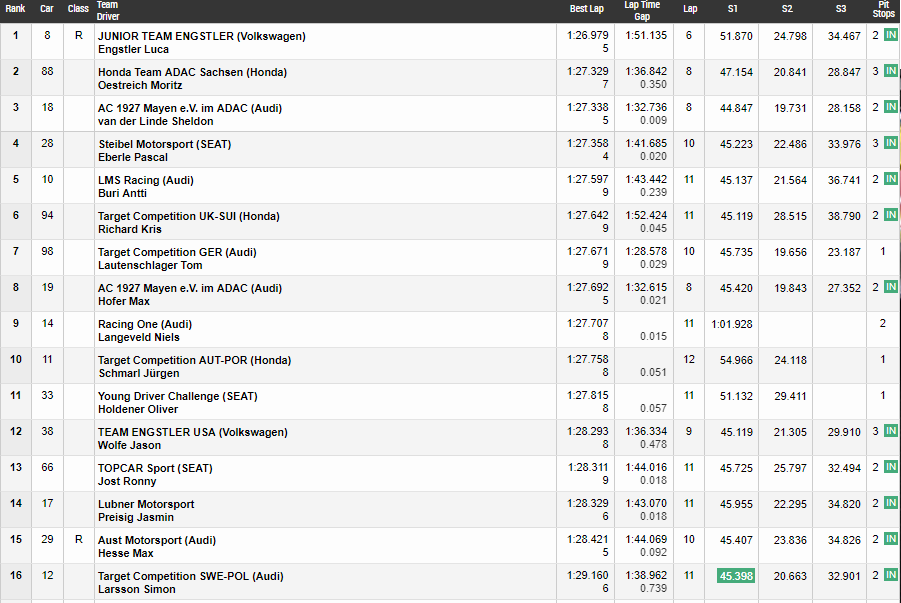Image resolution: width=901 pixels, height=603 pixels.
Task: Click the Pit Stops column header
Action: pyautogui.click(x=884, y=9)
